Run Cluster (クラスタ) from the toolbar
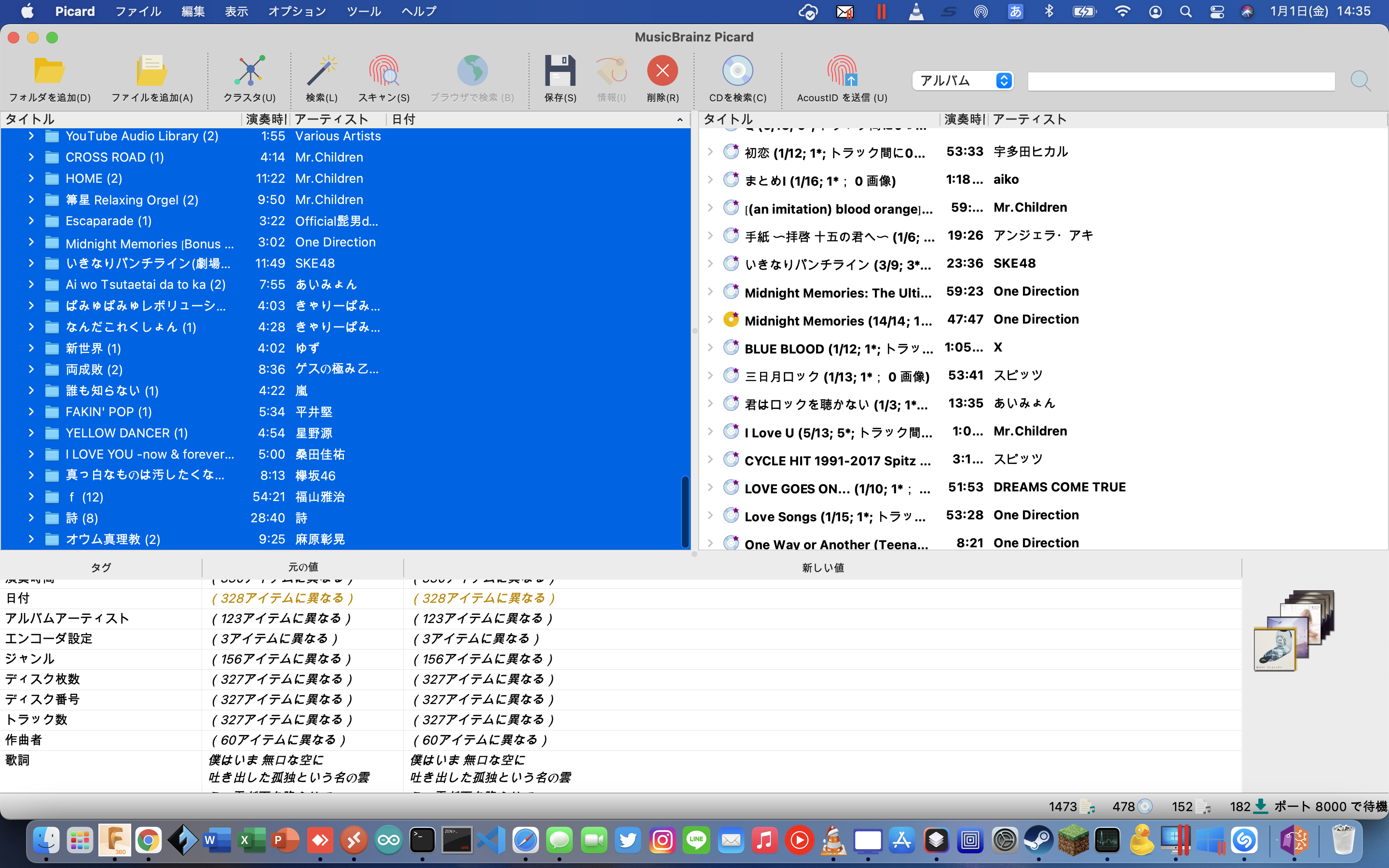The width and height of the screenshot is (1389, 868). coord(250,71)
